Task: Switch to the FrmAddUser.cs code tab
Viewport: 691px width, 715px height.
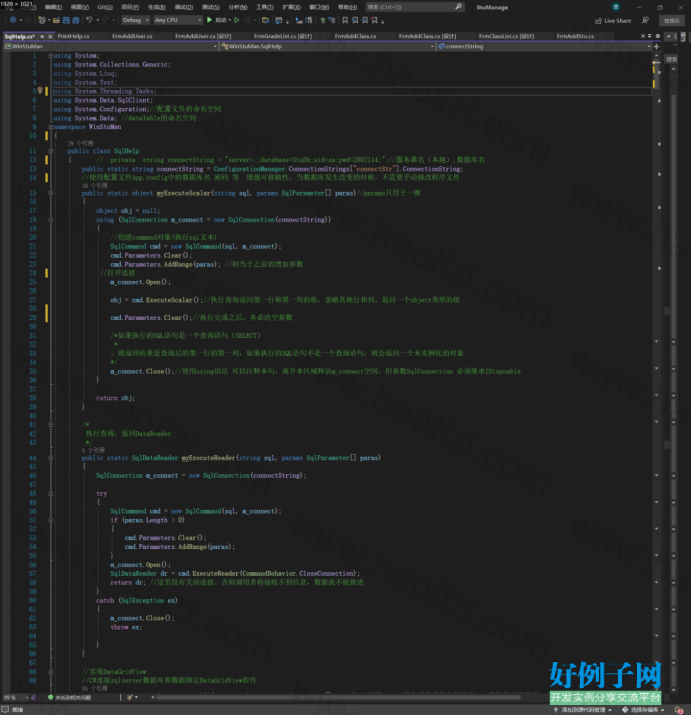Action: pos(132,36)
